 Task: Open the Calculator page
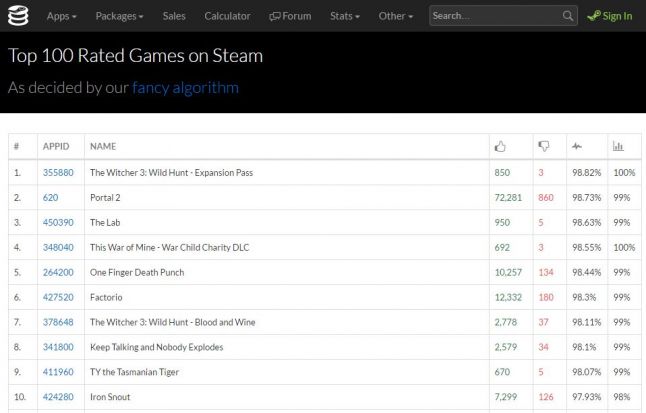click(x=227, y=16)
